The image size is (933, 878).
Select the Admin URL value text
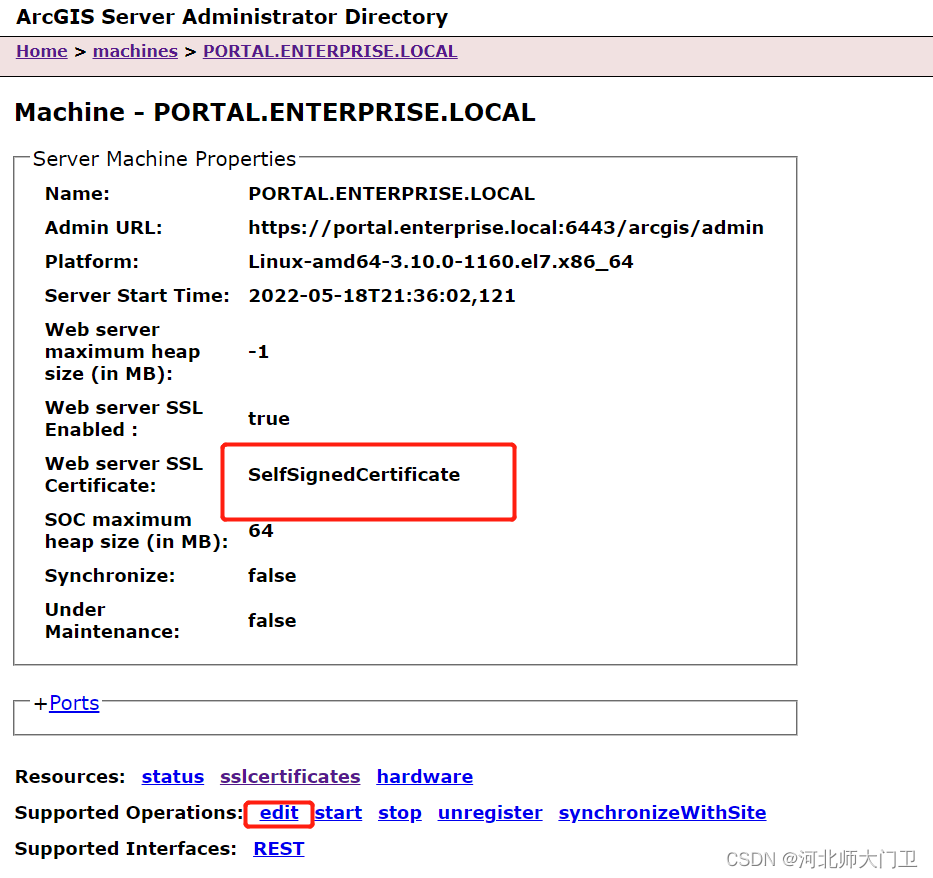[506, 228]
